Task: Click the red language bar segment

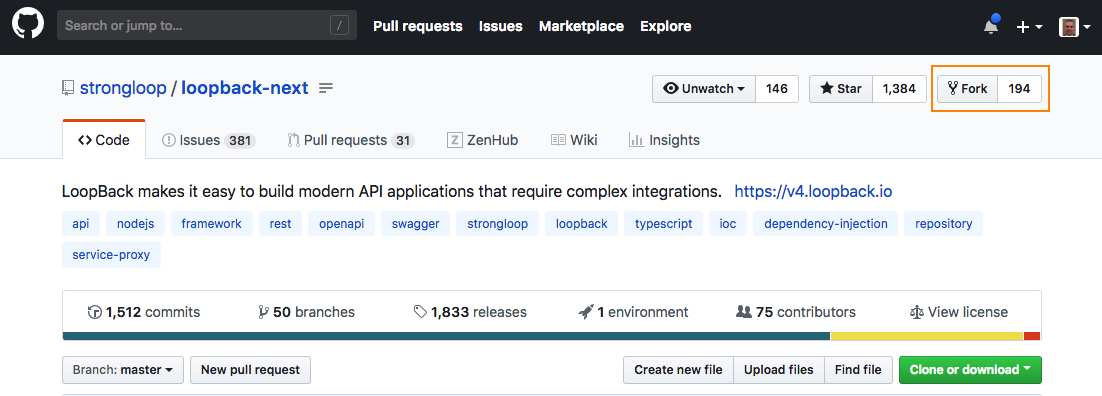Action: pyautogui.click(x=1032, y=336)
